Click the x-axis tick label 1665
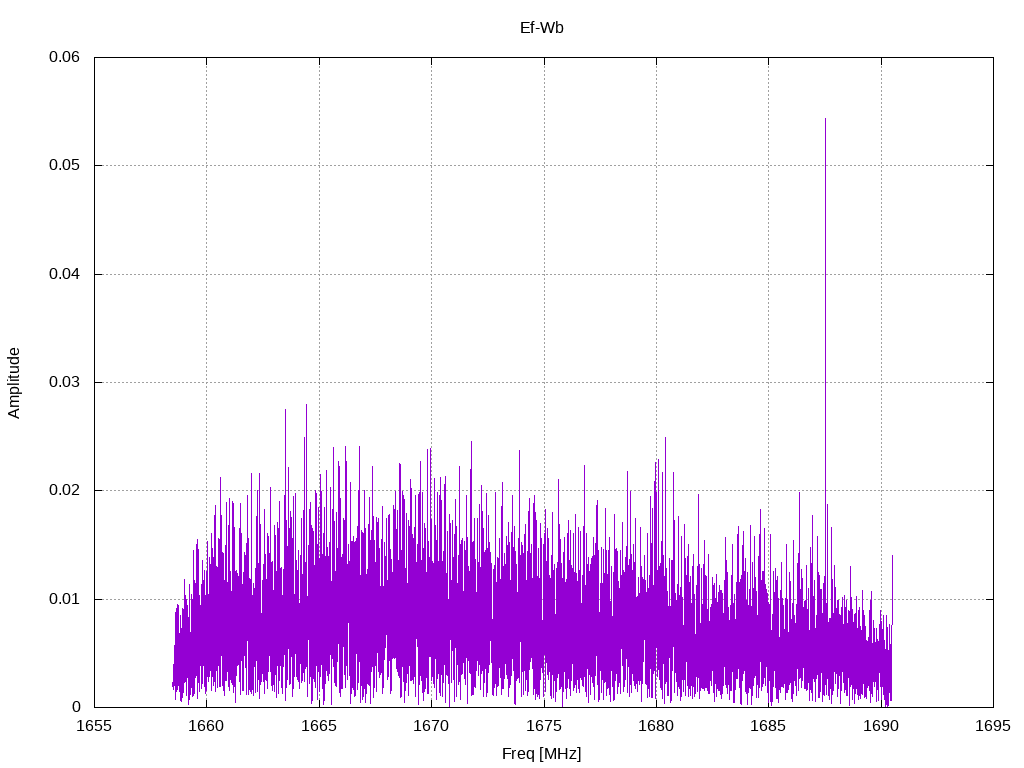The height and width of the screenshot is (768, 1024). click(x=319, y=726)
